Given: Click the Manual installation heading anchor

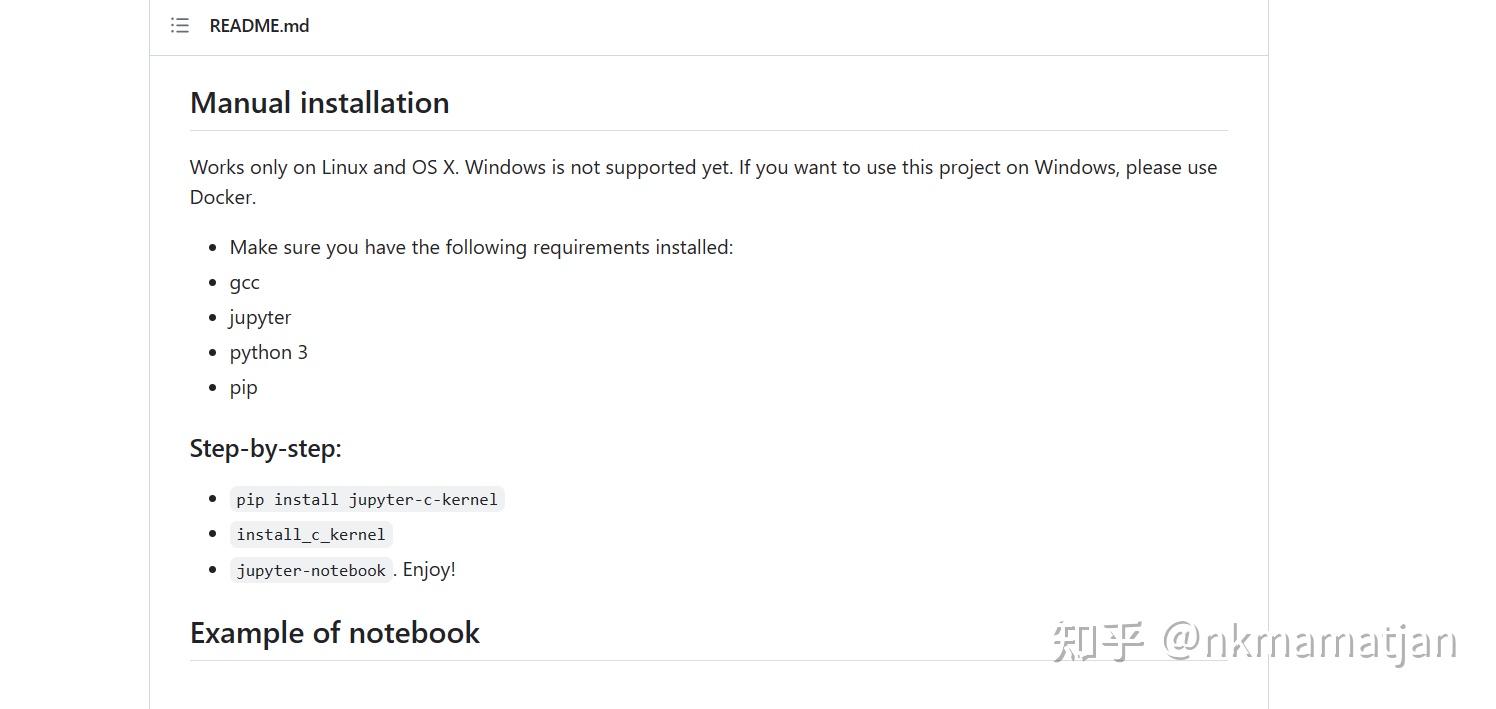Looking at the screenshot, I should point(319,101).
